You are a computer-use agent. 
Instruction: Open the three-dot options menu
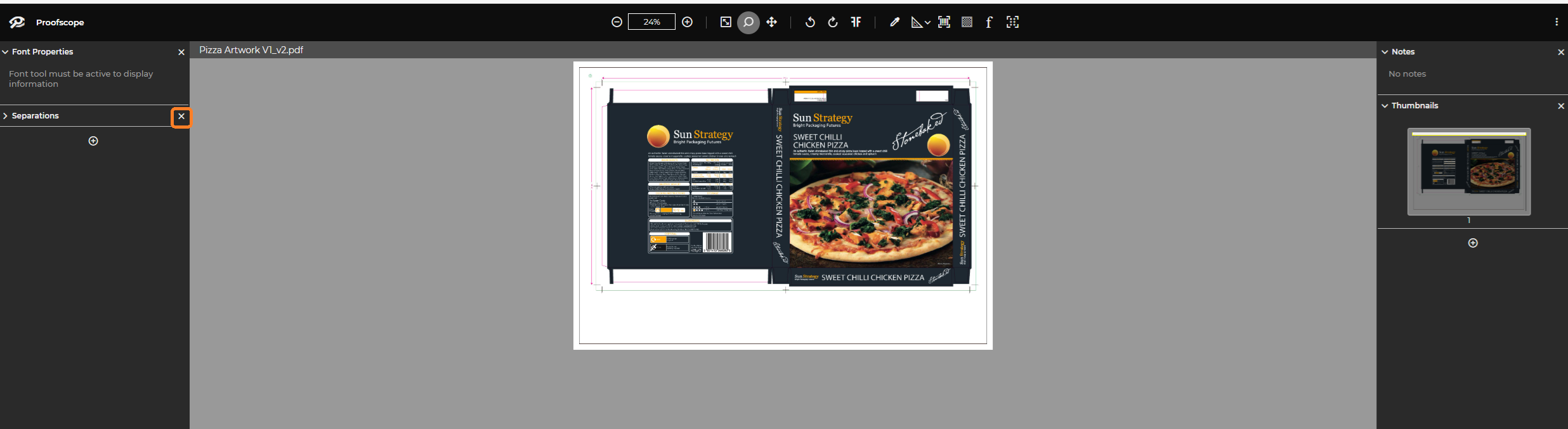pyautogui.click(x=1556, y=22)
